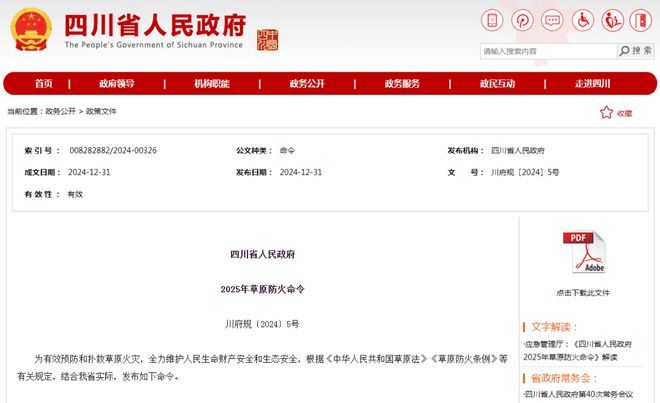This screenshot has width=660, height=403.
Task: Open the elderly care mode icon
Action: (612, 20)
